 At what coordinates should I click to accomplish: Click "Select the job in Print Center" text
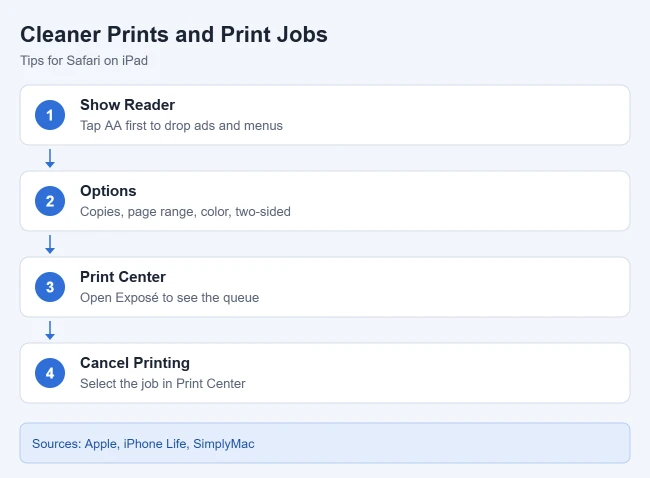point(162,383)
